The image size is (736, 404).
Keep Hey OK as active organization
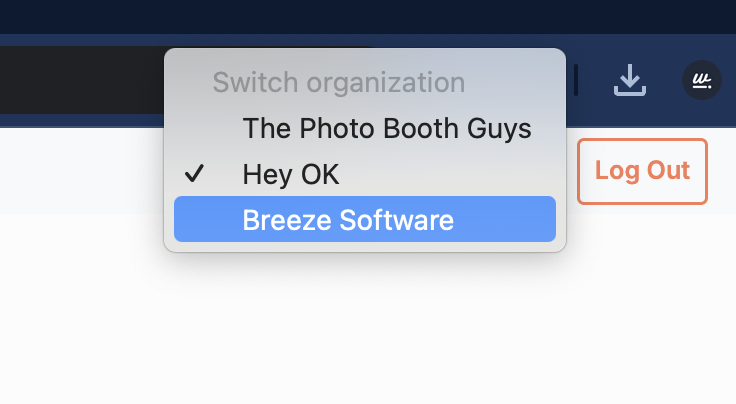point(290,175)
